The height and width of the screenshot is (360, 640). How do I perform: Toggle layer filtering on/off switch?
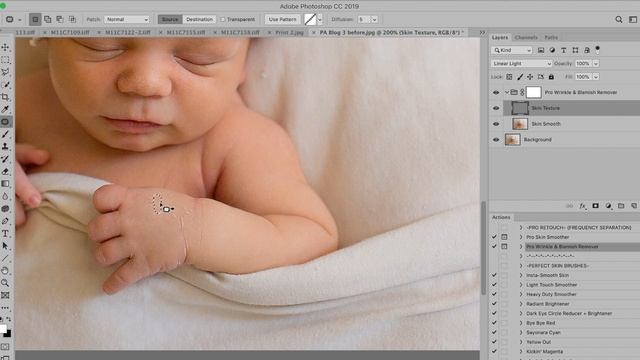pyautogui.click(x=598, y=50)
